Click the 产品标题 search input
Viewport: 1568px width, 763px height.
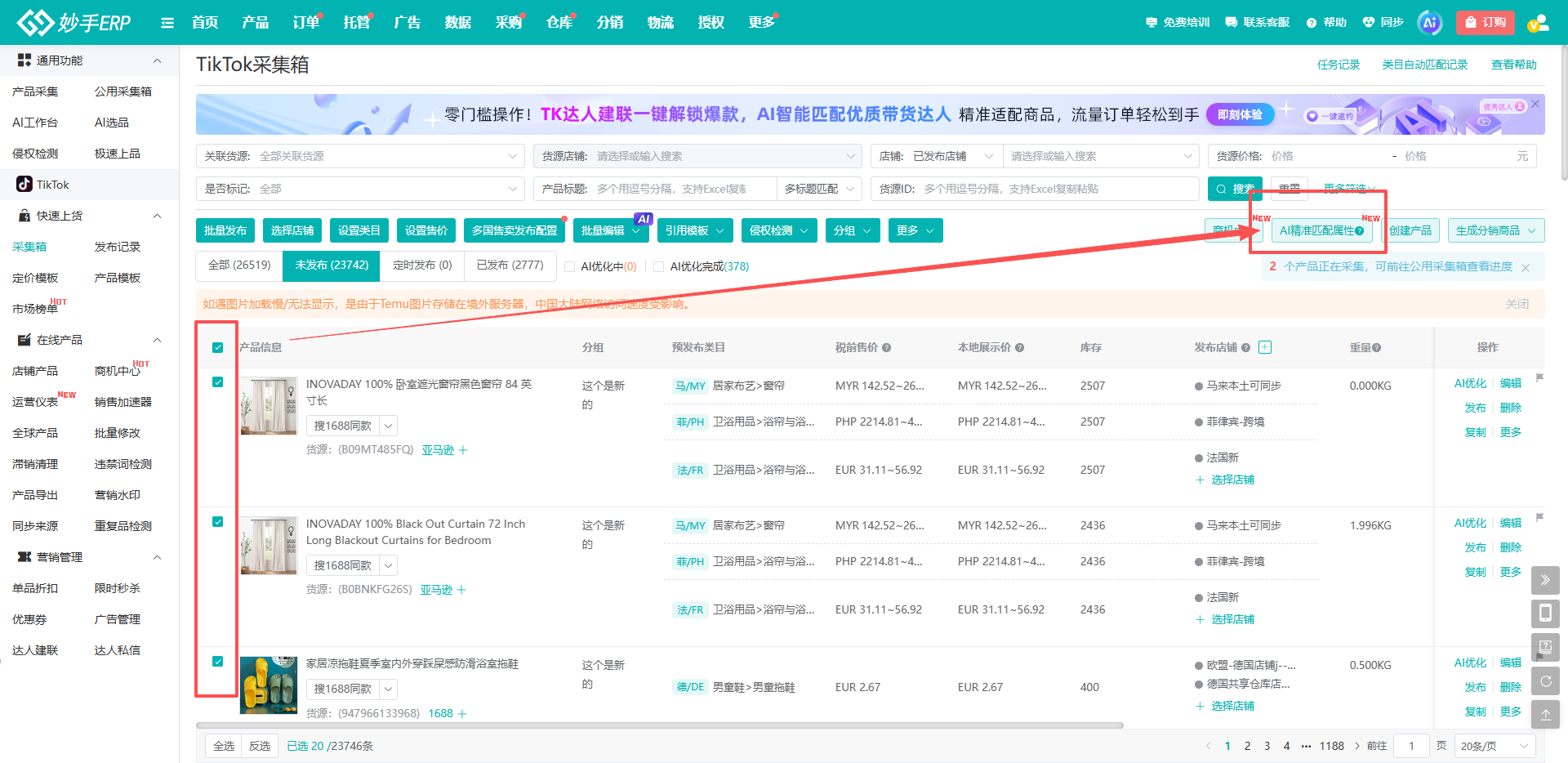(683, 189)
